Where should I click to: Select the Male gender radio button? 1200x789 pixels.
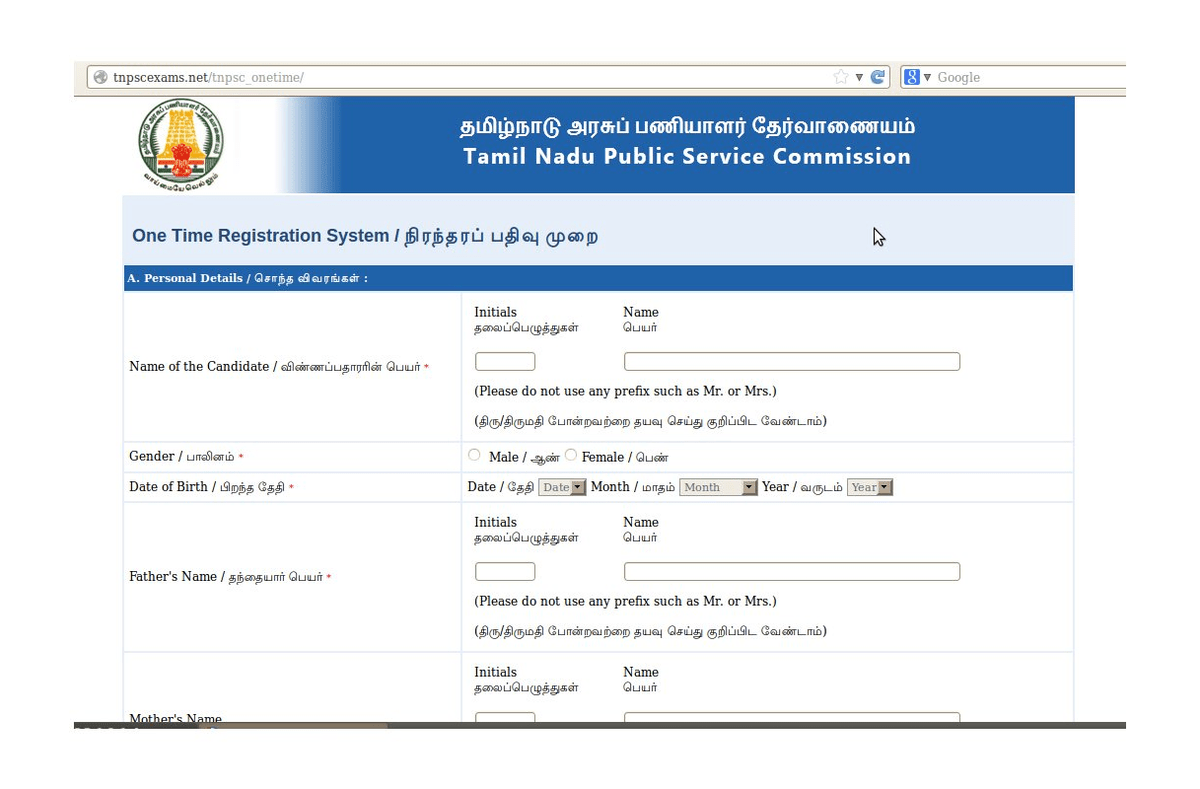click(474, 455)
